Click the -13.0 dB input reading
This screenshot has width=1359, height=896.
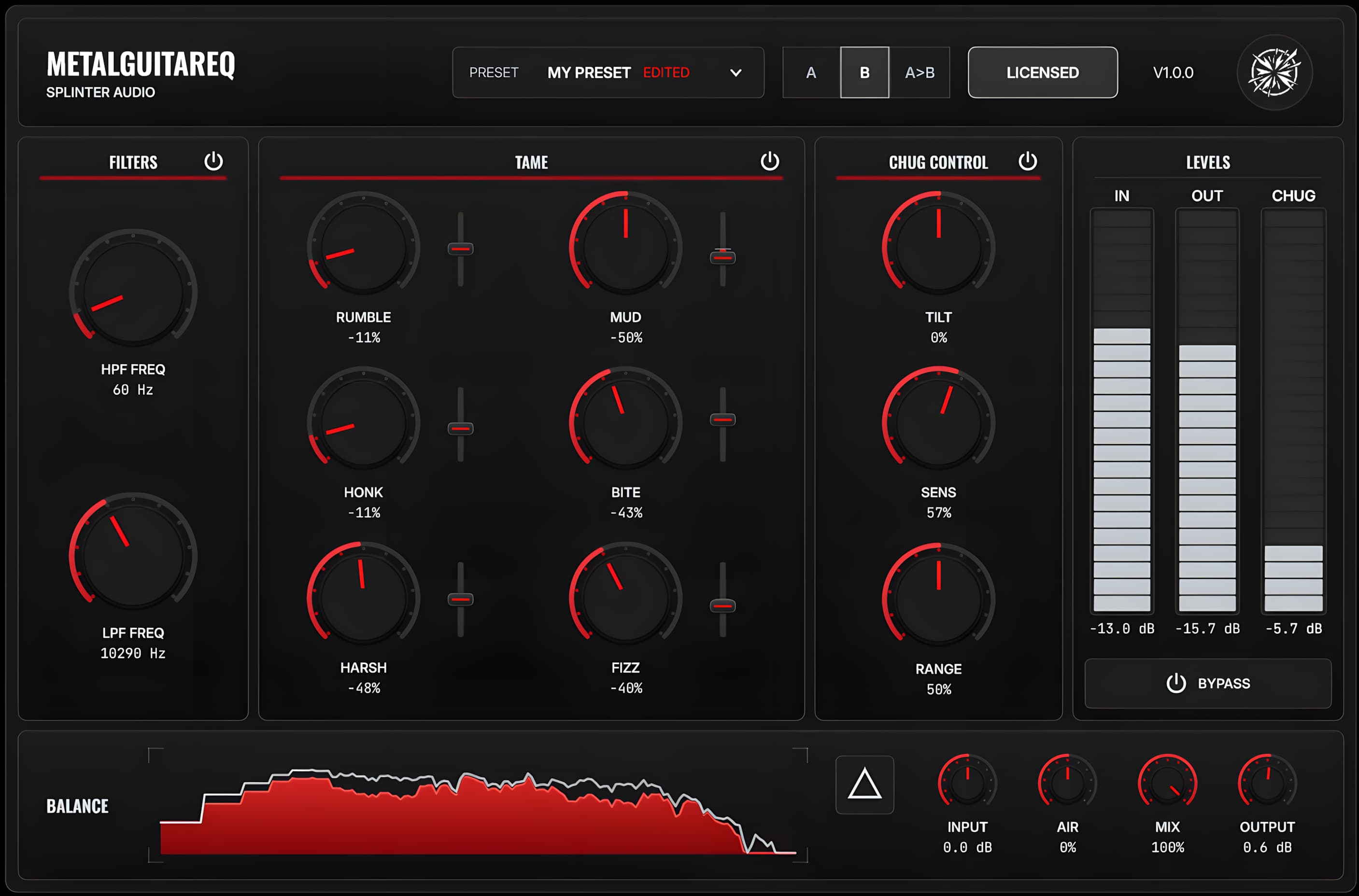coord(1122,629)
